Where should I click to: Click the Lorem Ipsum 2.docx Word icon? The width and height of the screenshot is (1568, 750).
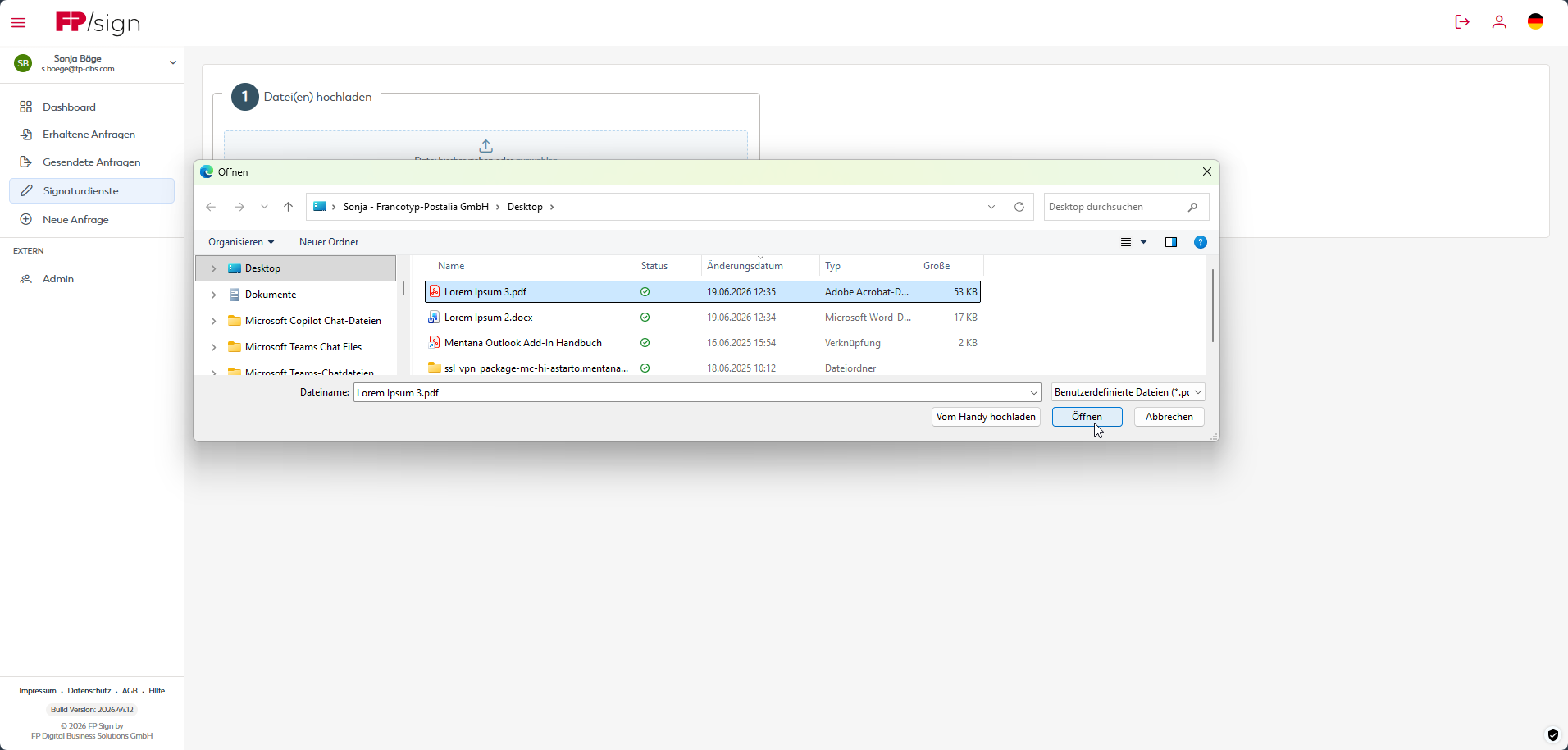tap(434, 317)
